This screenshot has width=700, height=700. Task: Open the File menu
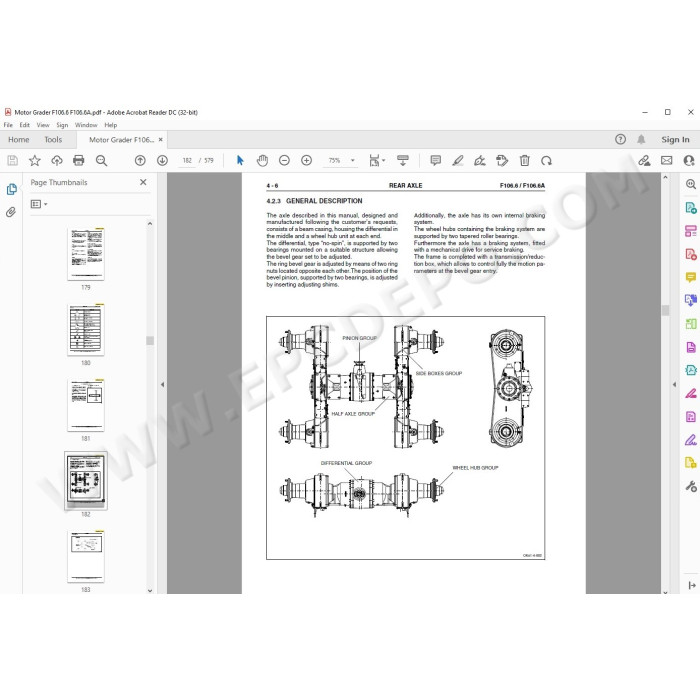coord(8,125)
